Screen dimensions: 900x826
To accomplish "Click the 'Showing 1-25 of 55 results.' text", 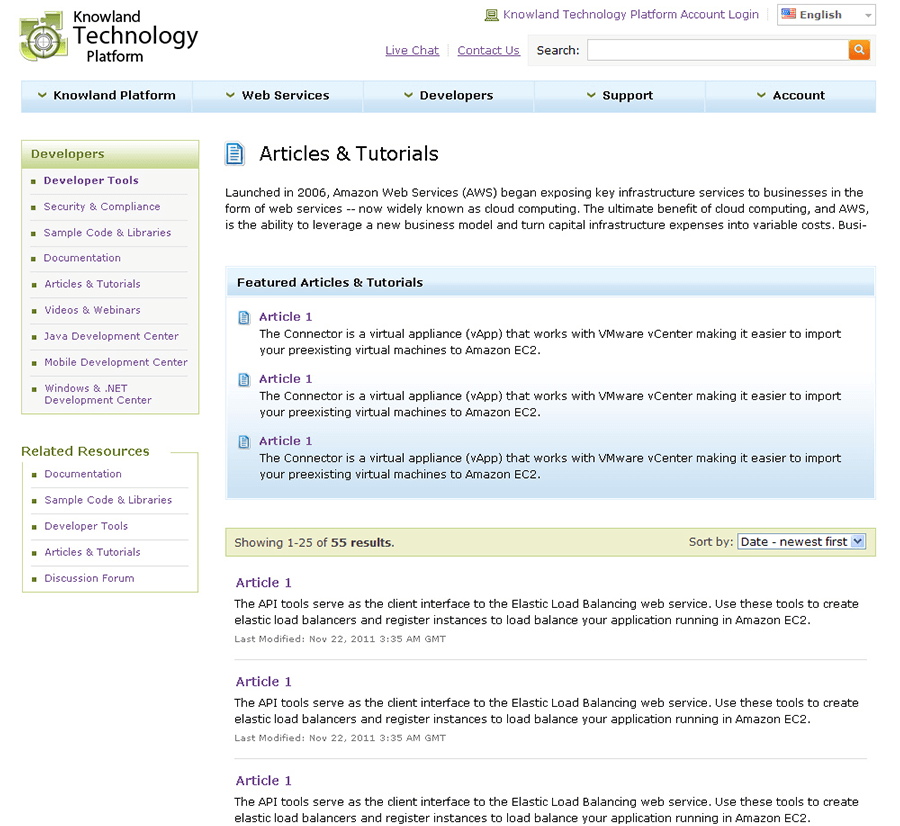I will 314,542.
